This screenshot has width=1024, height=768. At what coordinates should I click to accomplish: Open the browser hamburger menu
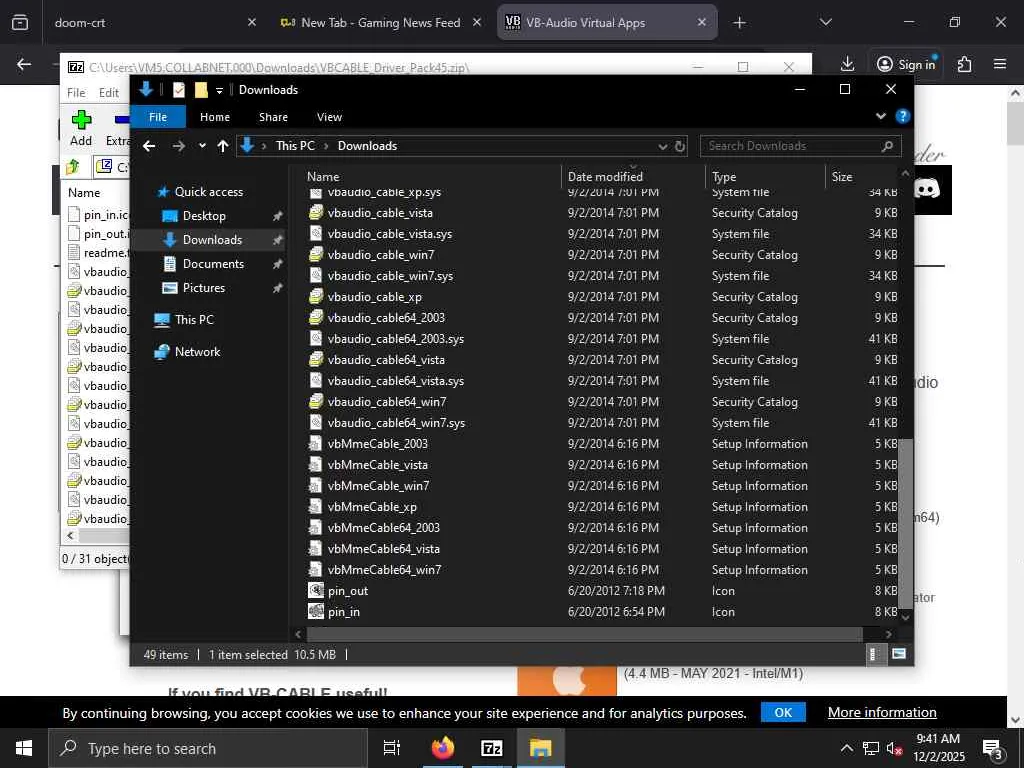[x=999, y=64]
